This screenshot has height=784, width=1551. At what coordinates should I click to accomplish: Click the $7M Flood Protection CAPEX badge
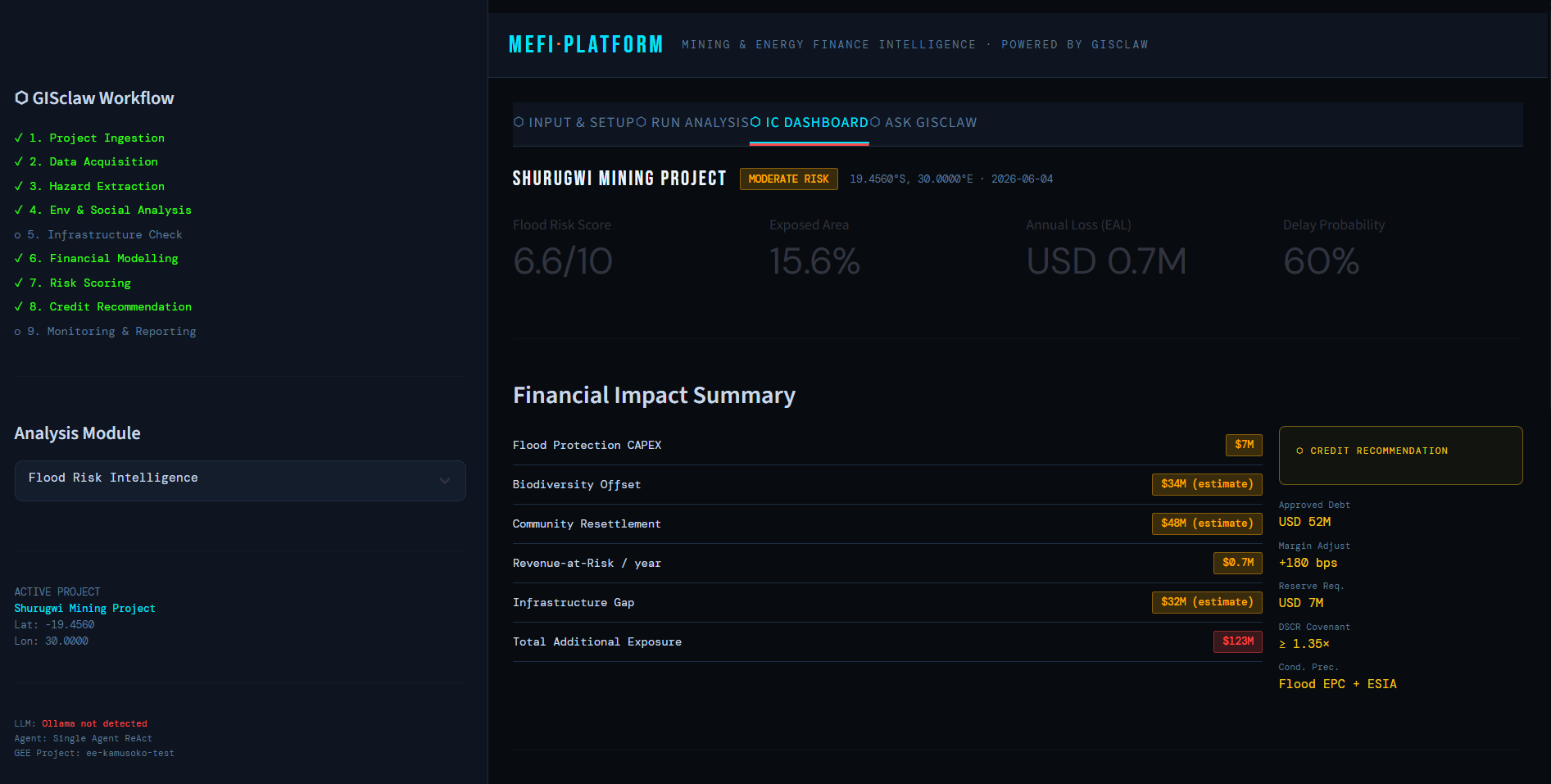pos(1244,445)
